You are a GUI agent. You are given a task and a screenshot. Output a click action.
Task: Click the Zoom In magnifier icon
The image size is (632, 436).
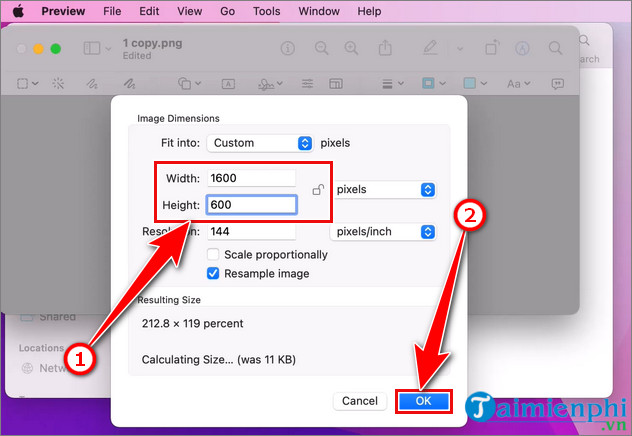click(351, 48)
